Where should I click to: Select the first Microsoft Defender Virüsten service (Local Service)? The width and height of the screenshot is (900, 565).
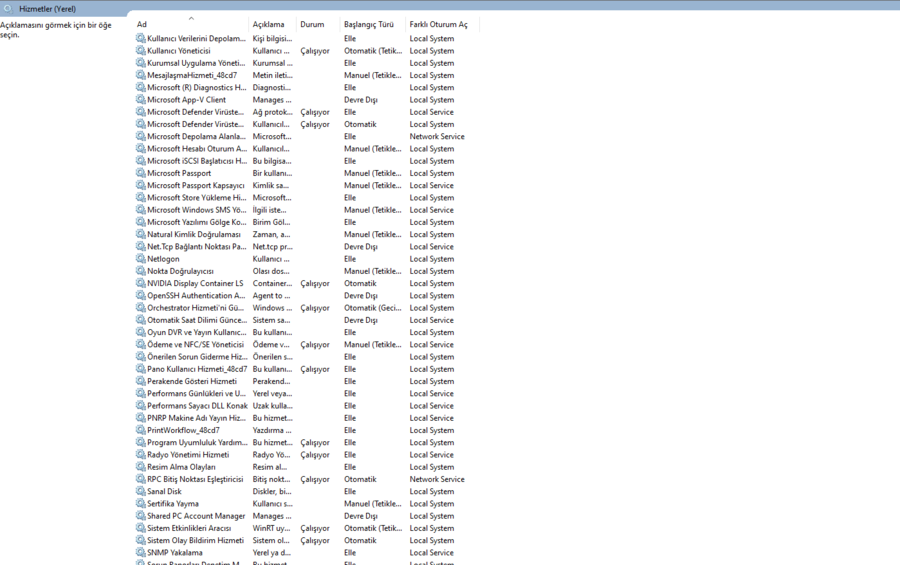coord(307,112)
